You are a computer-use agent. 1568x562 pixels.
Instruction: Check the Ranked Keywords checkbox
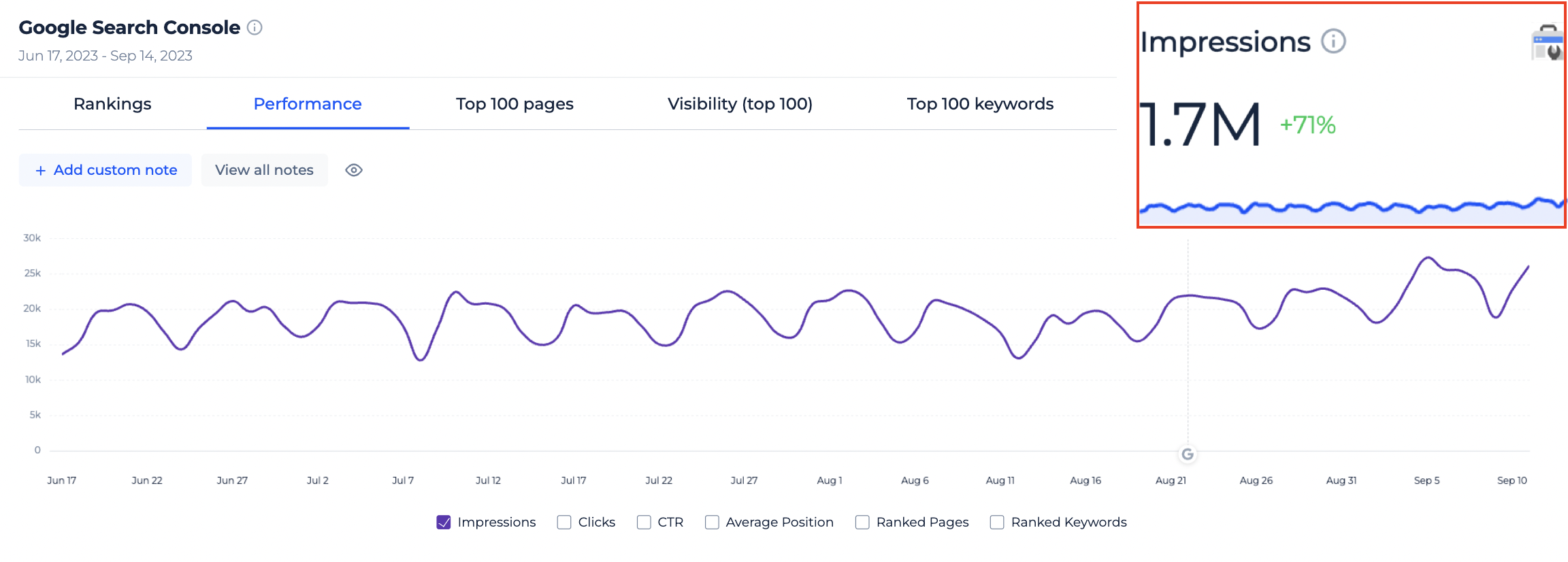point(997,522)
